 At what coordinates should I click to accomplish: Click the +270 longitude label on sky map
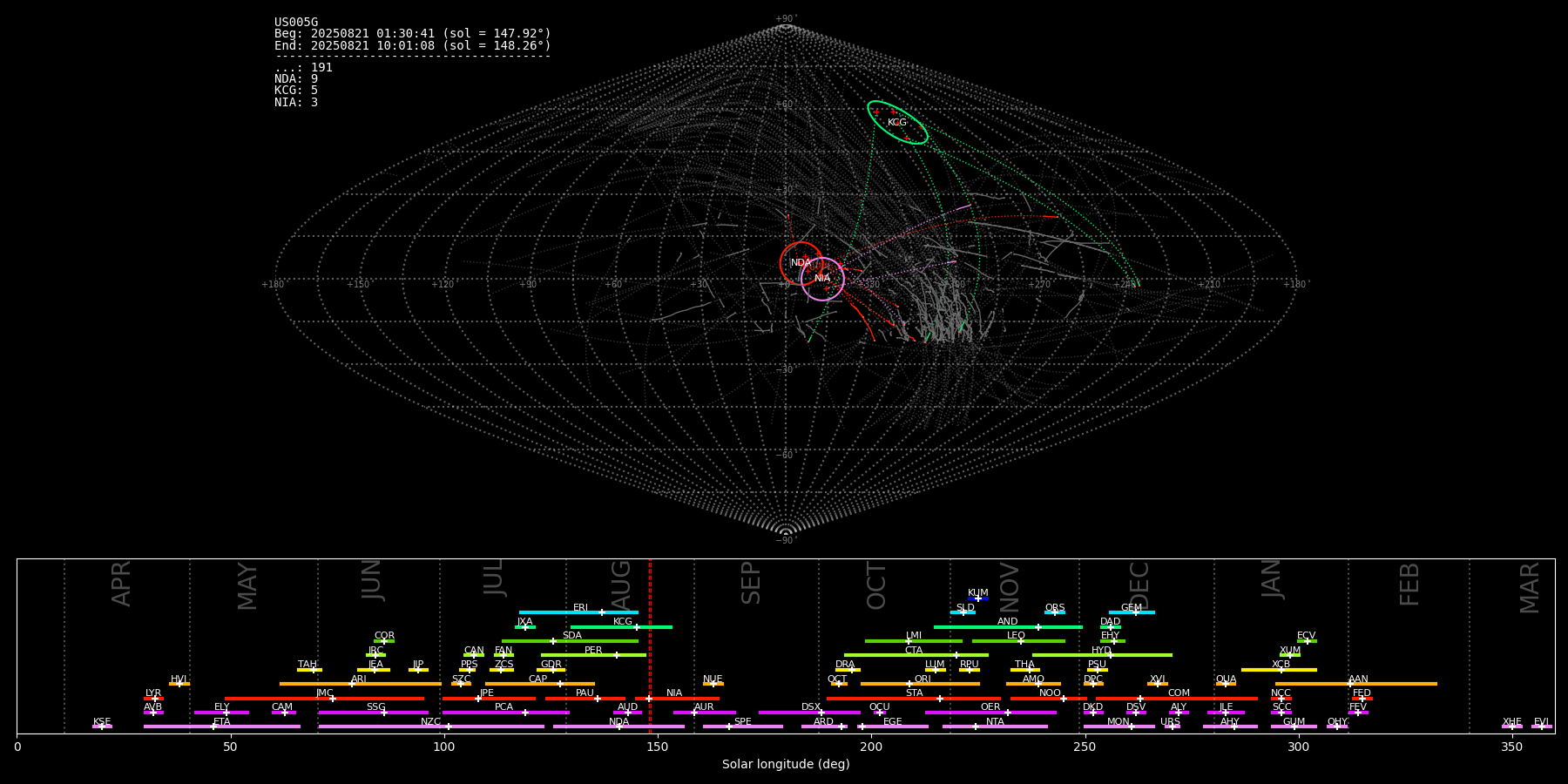(x=1039, y=285)
